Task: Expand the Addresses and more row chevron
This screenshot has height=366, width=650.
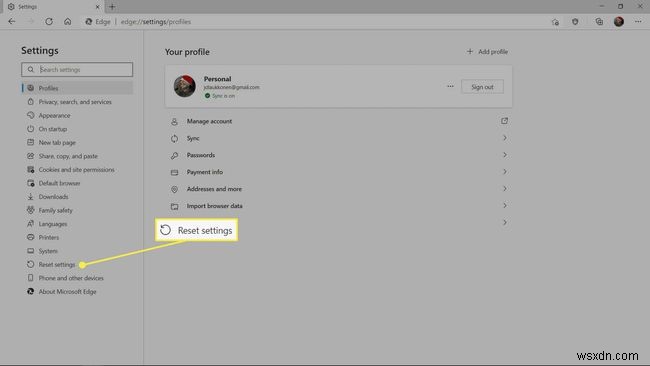Action: (504, 189)
